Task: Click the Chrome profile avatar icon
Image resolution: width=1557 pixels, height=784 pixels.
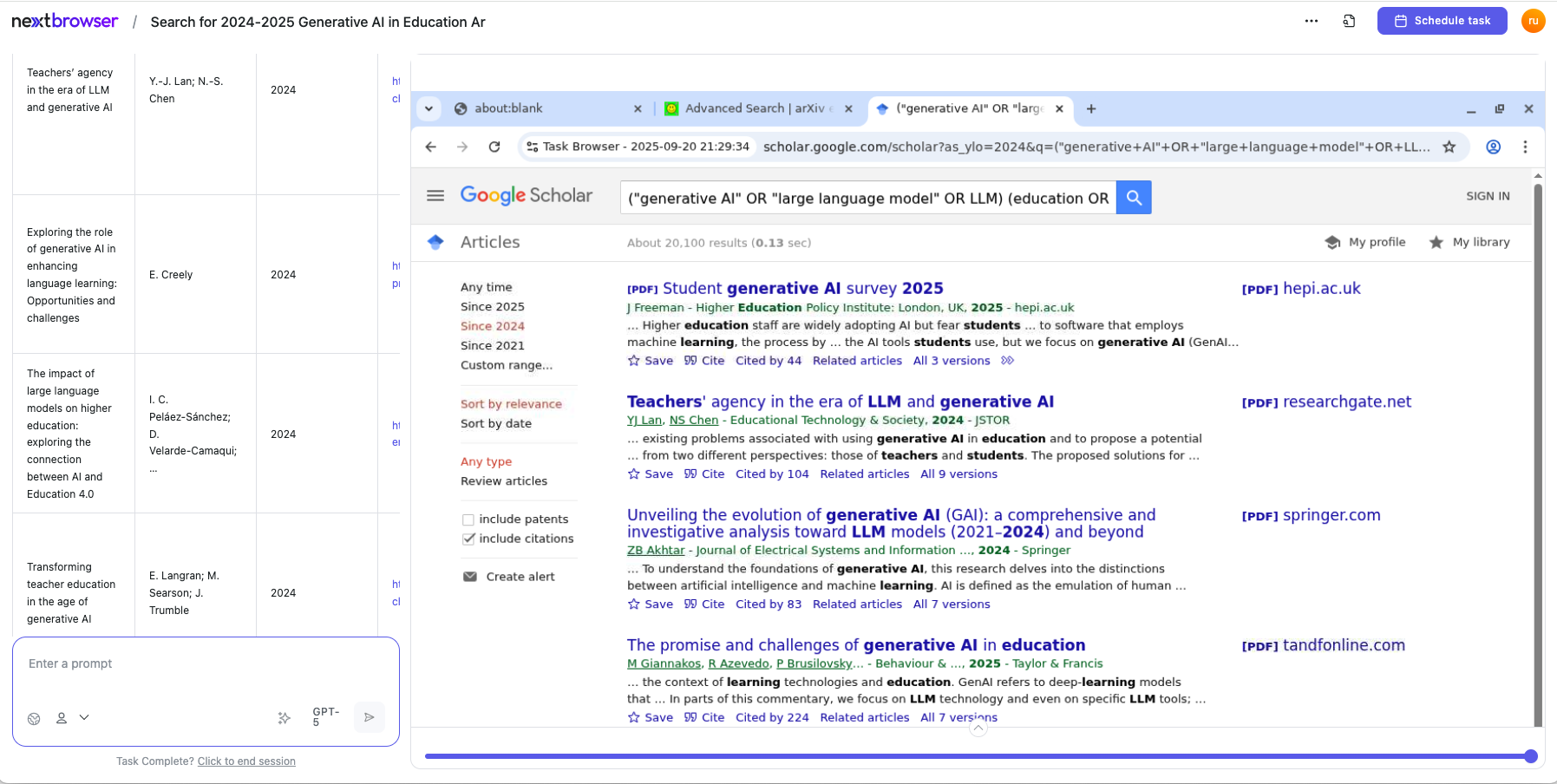Action: coord(1493,147)
